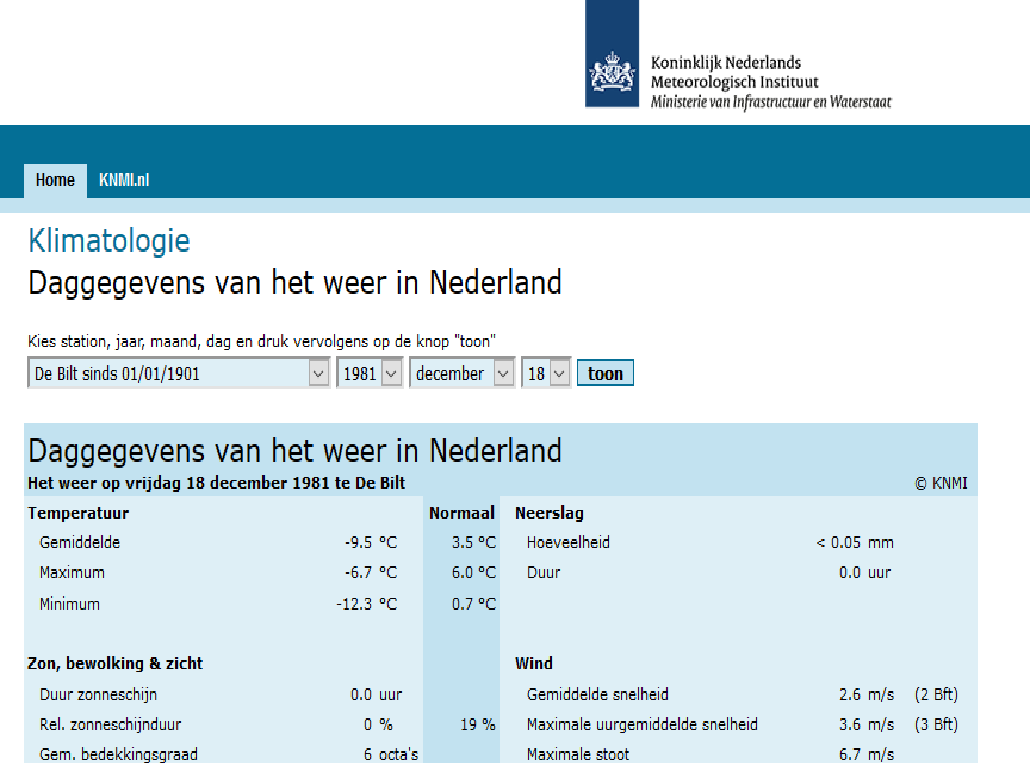The image size is (1030, 763).
Task: Select the (3 Bft) Beaufort value
Action: 936,725
